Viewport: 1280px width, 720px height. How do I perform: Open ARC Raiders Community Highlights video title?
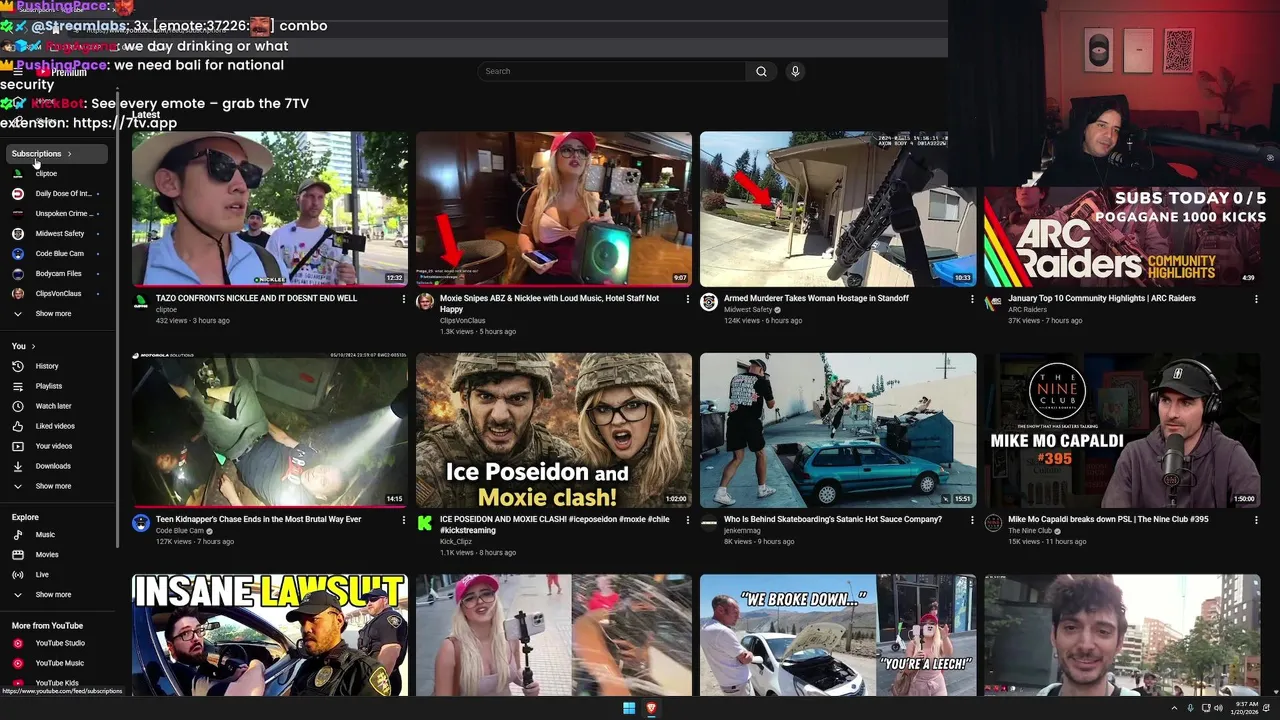1102,298
